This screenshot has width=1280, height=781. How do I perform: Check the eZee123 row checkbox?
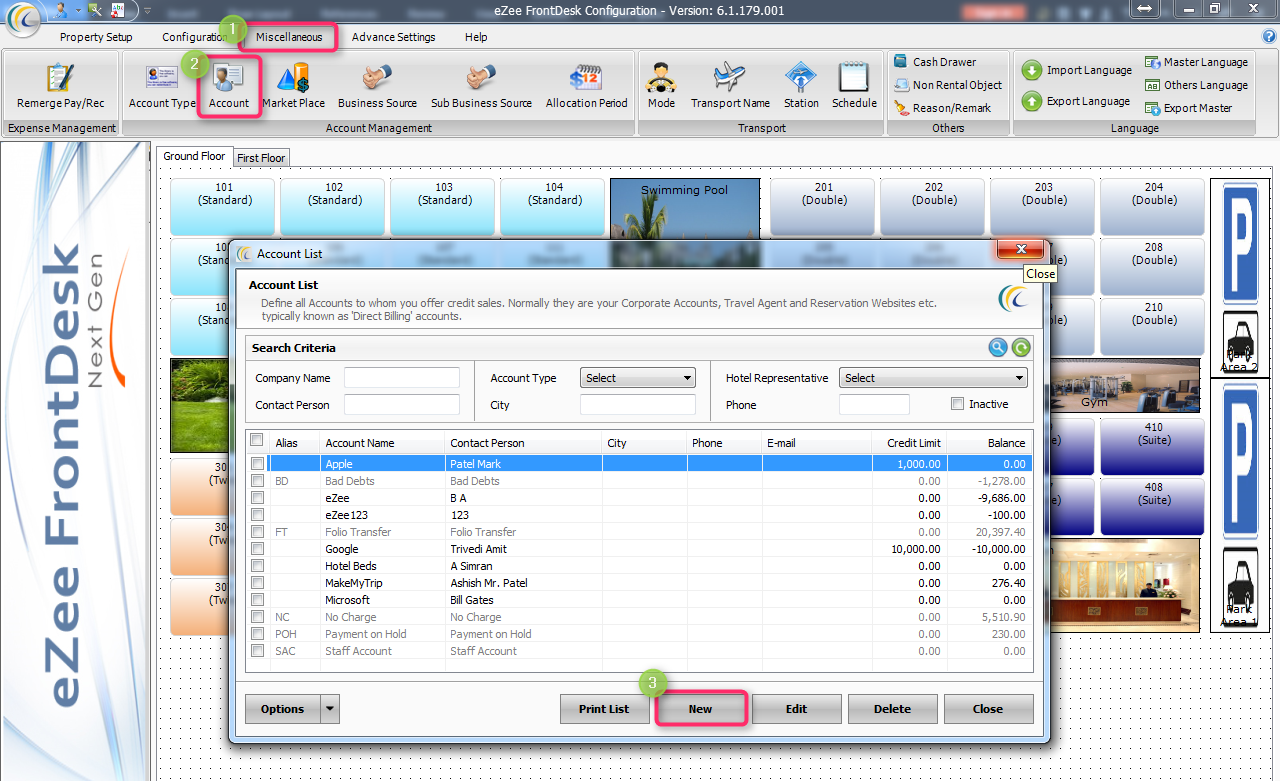[257, 515]
